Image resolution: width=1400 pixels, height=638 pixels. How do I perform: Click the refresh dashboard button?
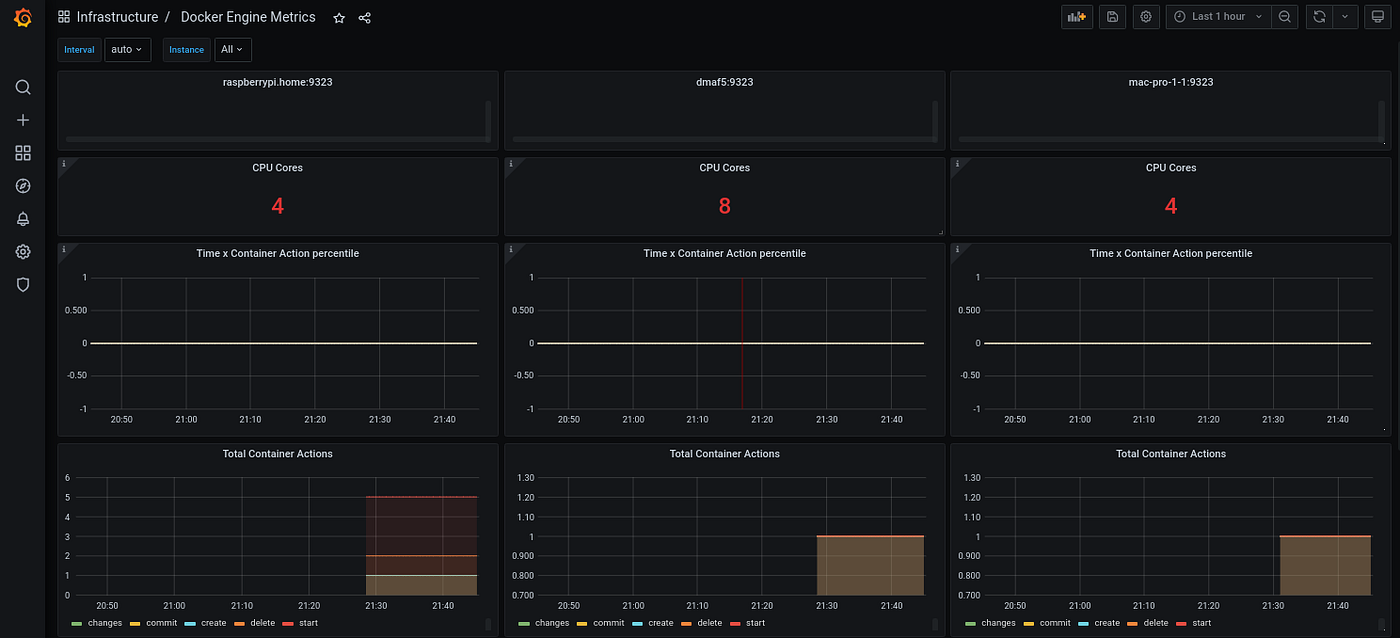[x=1318, y=16]
